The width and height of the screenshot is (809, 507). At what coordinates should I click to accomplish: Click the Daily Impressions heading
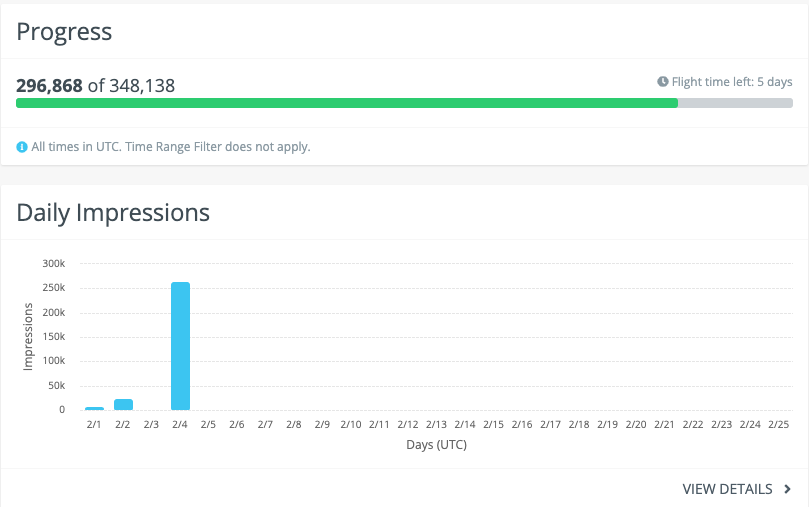coord(113,212)
